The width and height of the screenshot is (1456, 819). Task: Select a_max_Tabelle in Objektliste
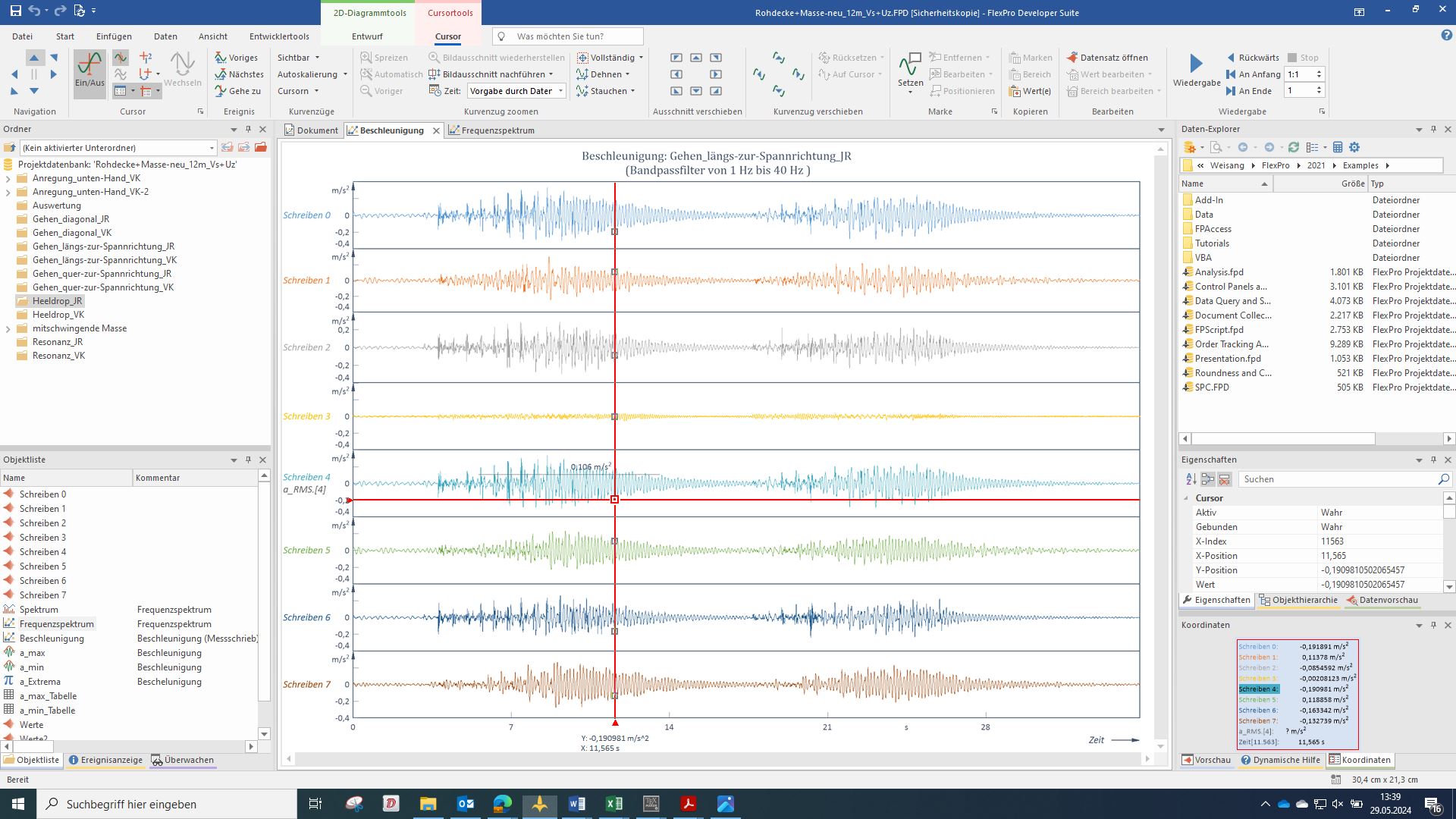48,696
